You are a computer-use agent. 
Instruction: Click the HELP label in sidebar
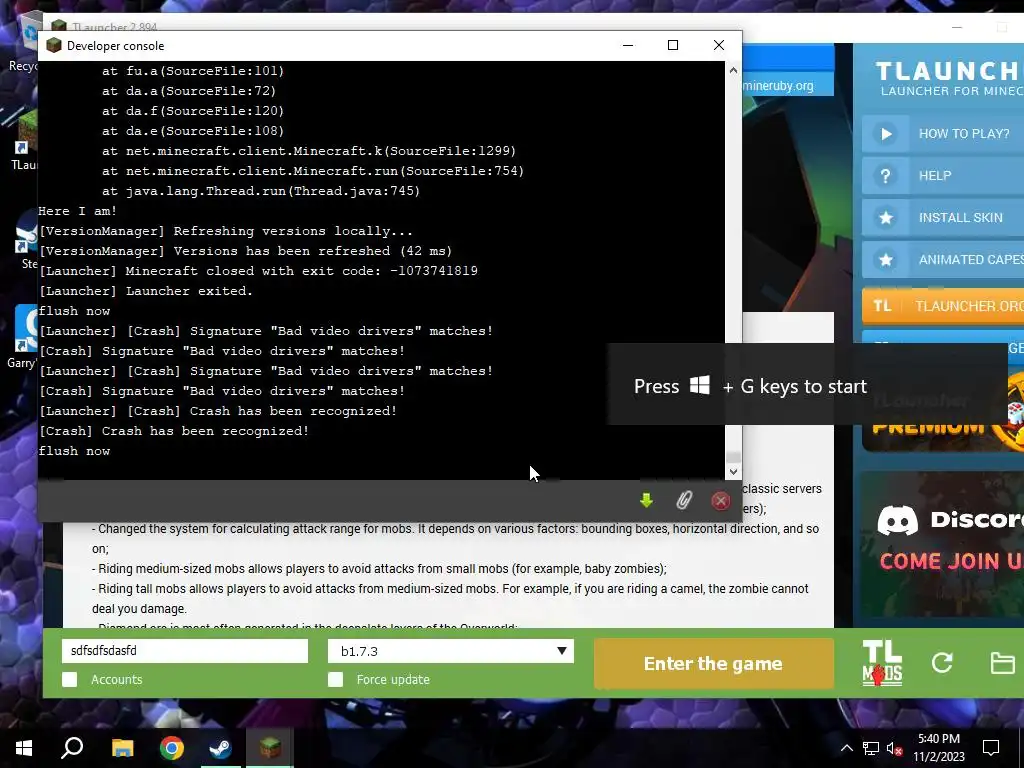coord(935,176)
